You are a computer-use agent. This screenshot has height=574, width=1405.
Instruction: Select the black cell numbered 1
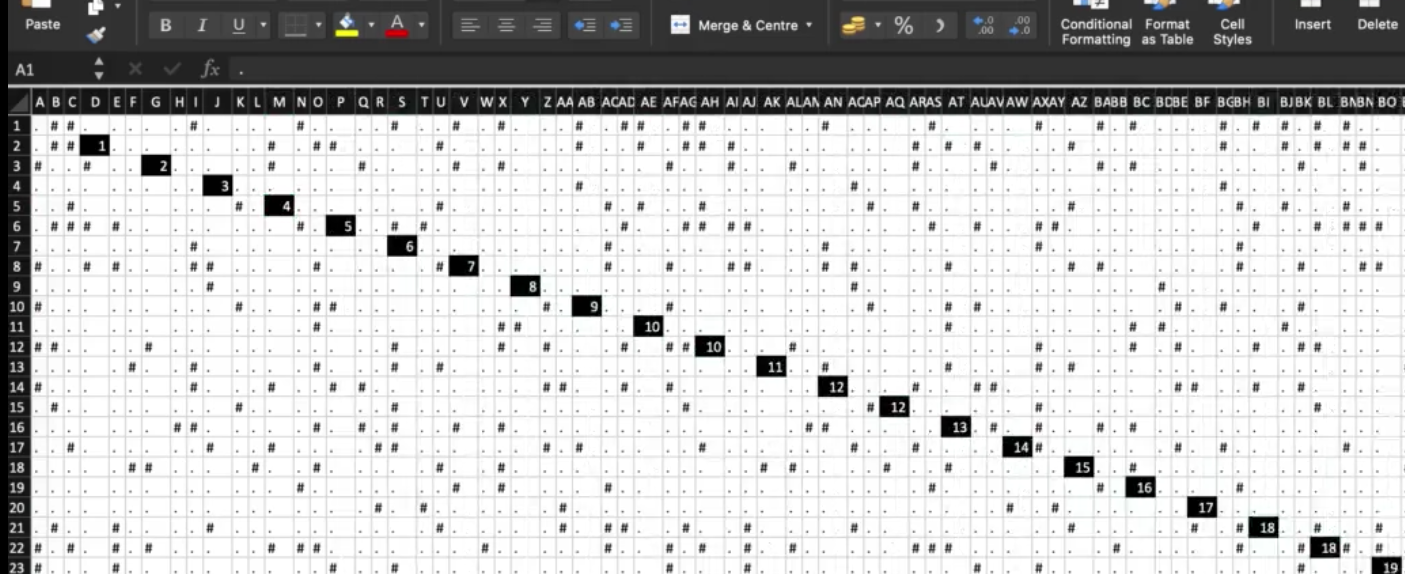click(95, 146)
